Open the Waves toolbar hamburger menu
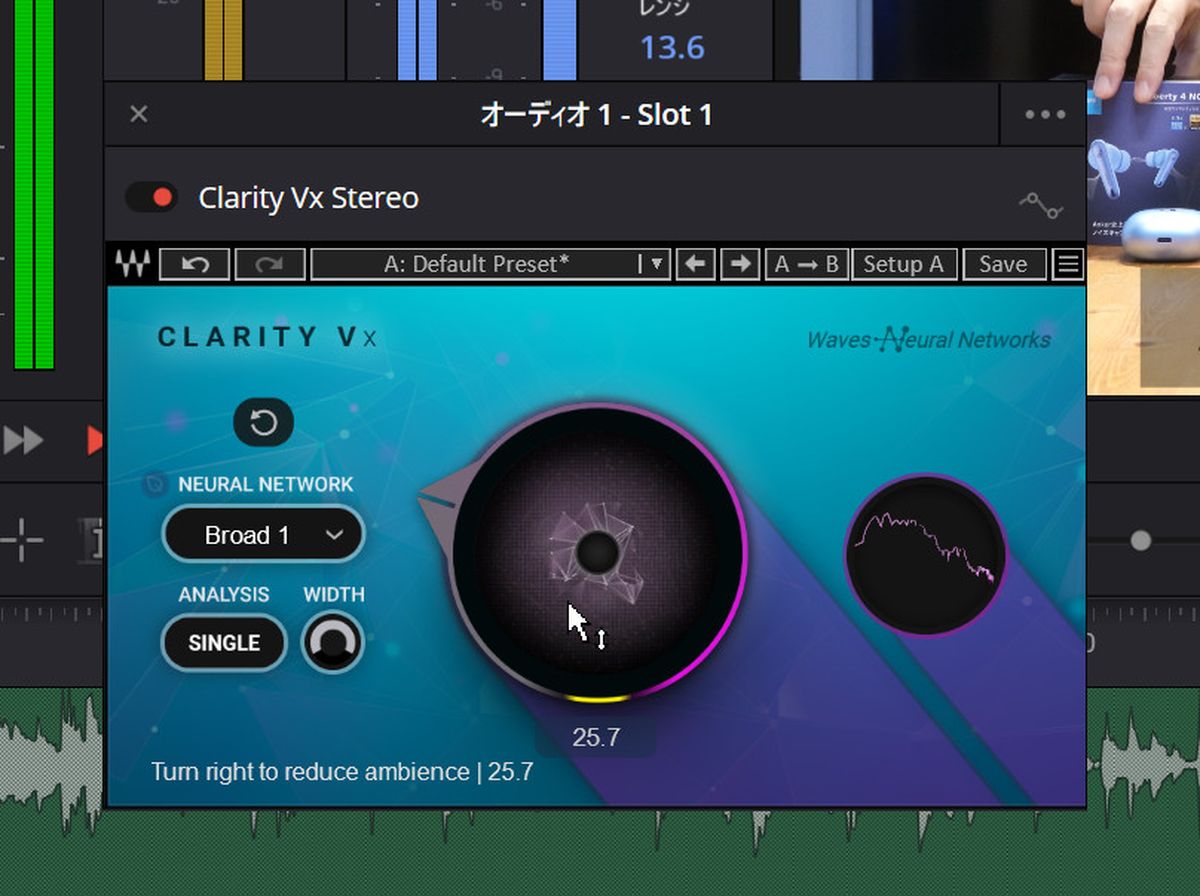This screenshot has height=896, width=1200. pyautogui.click(x=1069, y=264)
